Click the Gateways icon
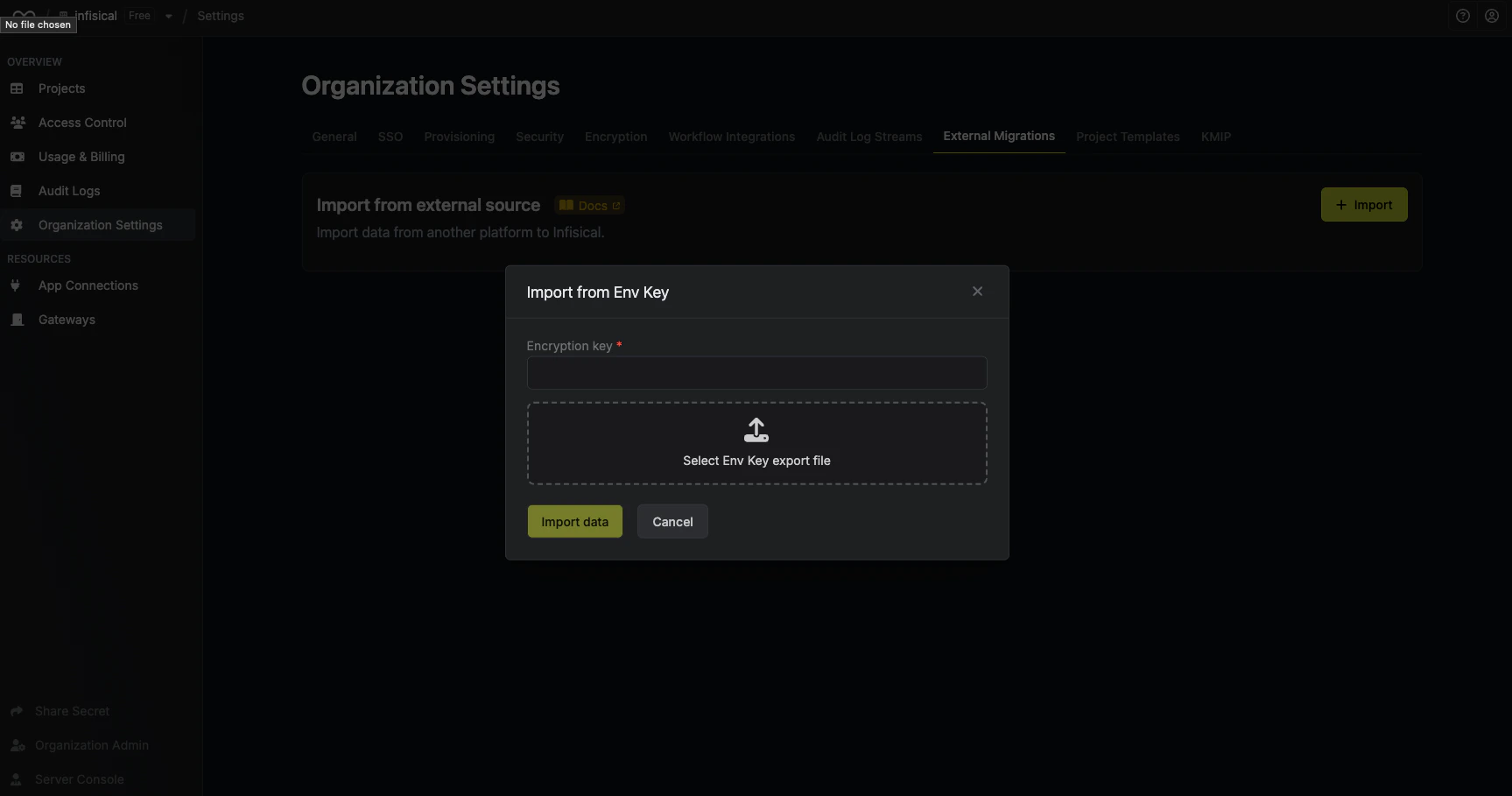This screenshot has width=1512, height=796. coord(17,320)
